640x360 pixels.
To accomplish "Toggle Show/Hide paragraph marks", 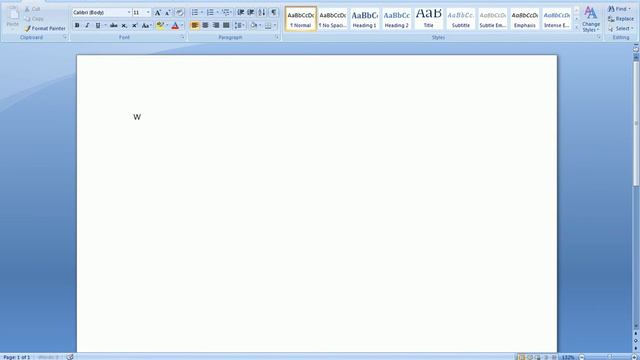I will 273,13.
